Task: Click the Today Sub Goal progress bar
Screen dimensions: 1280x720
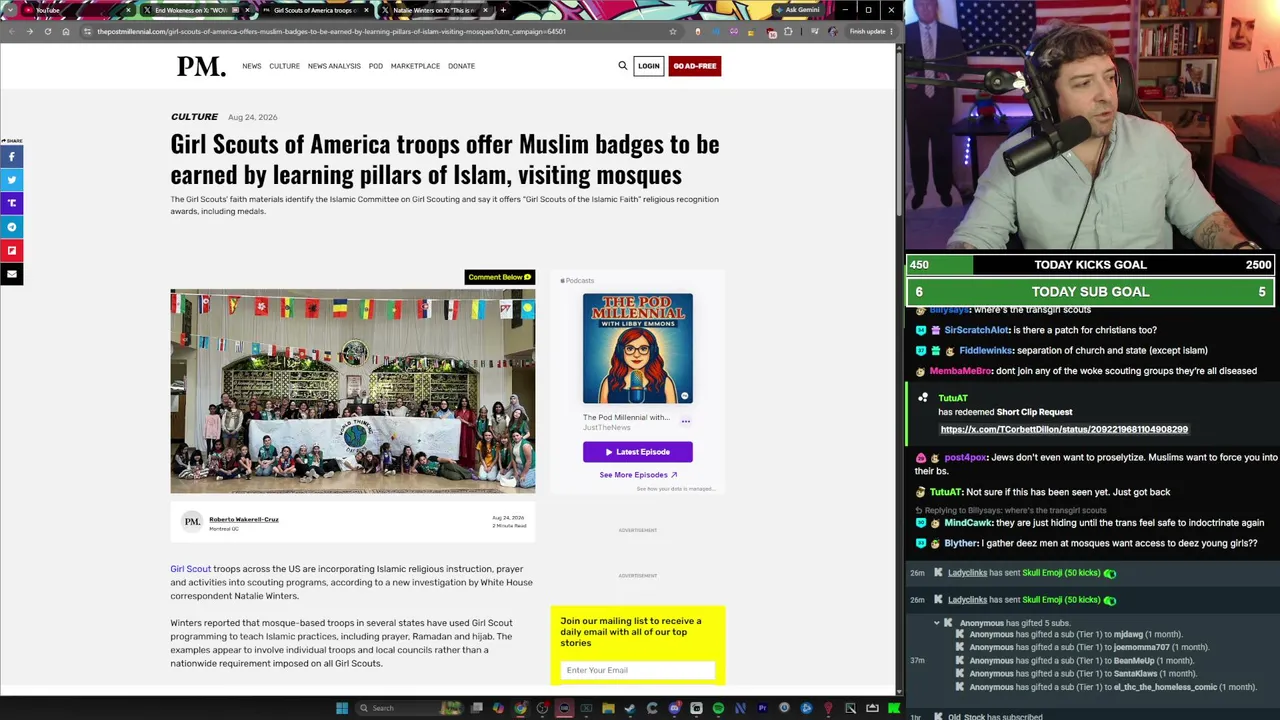Action: pyautogui.click(x=1090, y=292)
